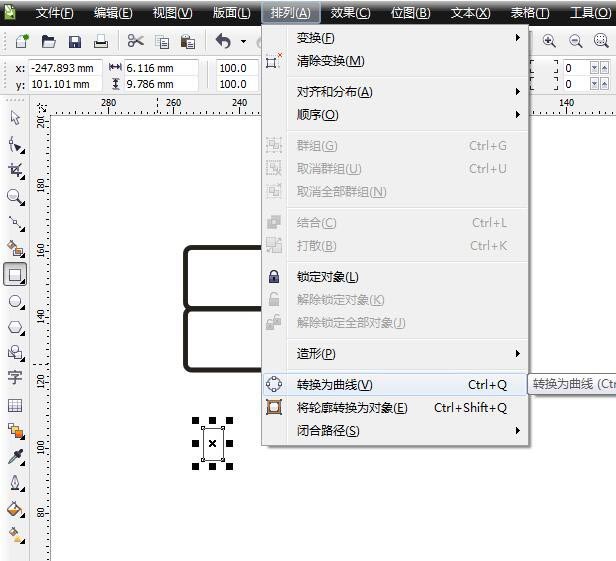The image size is (616, 561).
Task: Click the width field 6.116 mm
Action: tap(161, 68)
